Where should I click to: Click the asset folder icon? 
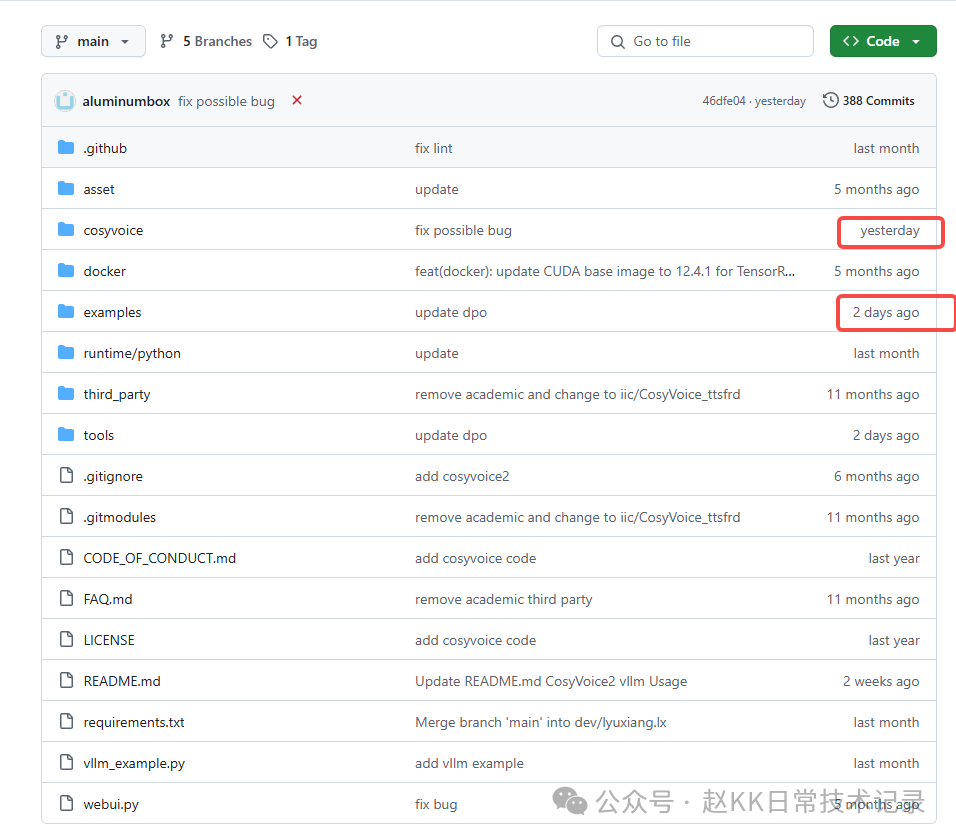[x=66, y=189]
